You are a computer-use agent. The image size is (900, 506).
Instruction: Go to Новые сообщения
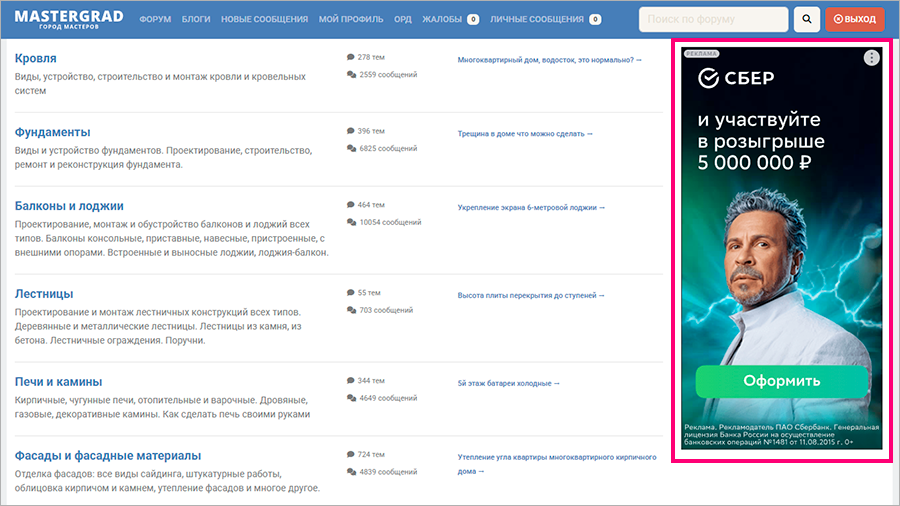point(264,19)
